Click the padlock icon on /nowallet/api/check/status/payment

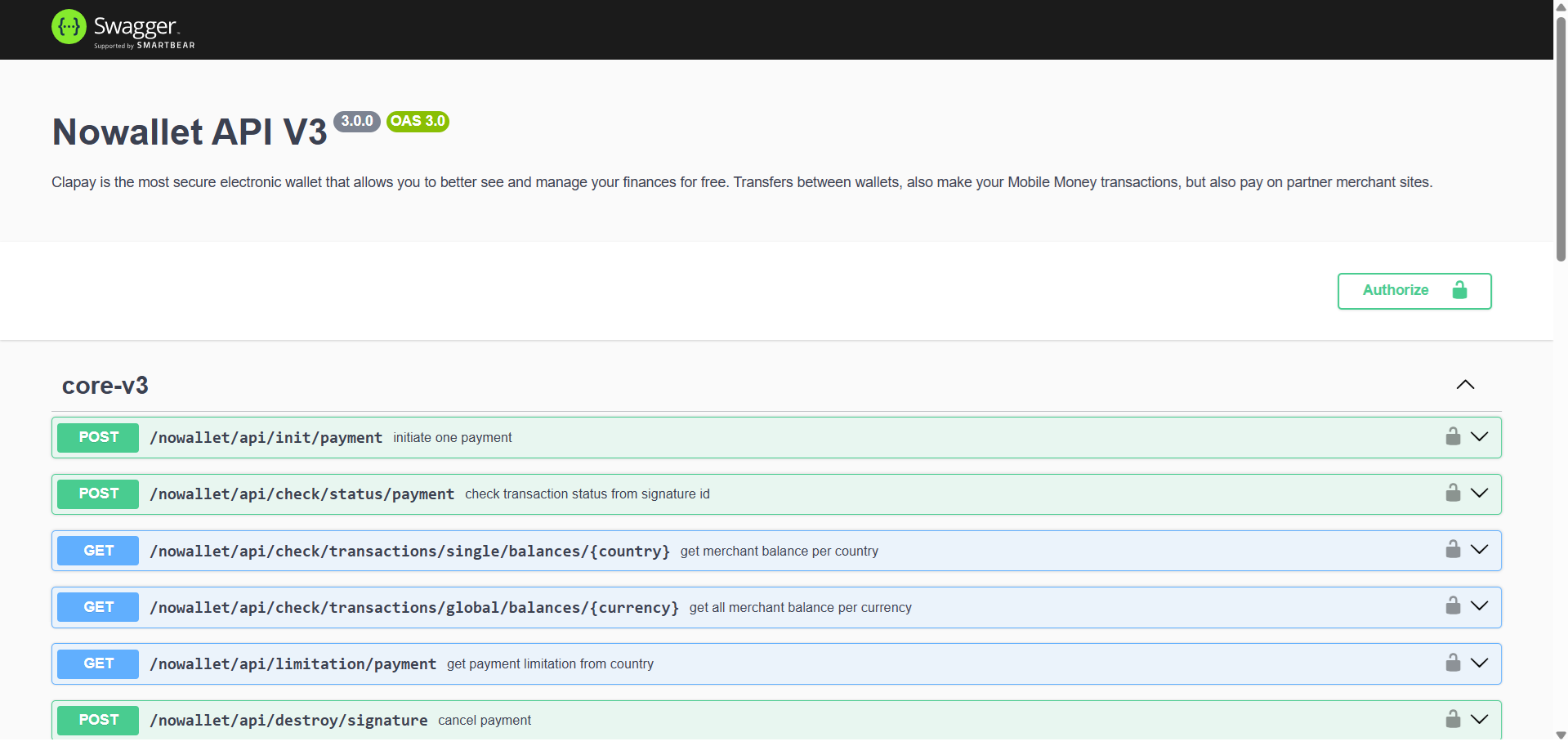1453,492
